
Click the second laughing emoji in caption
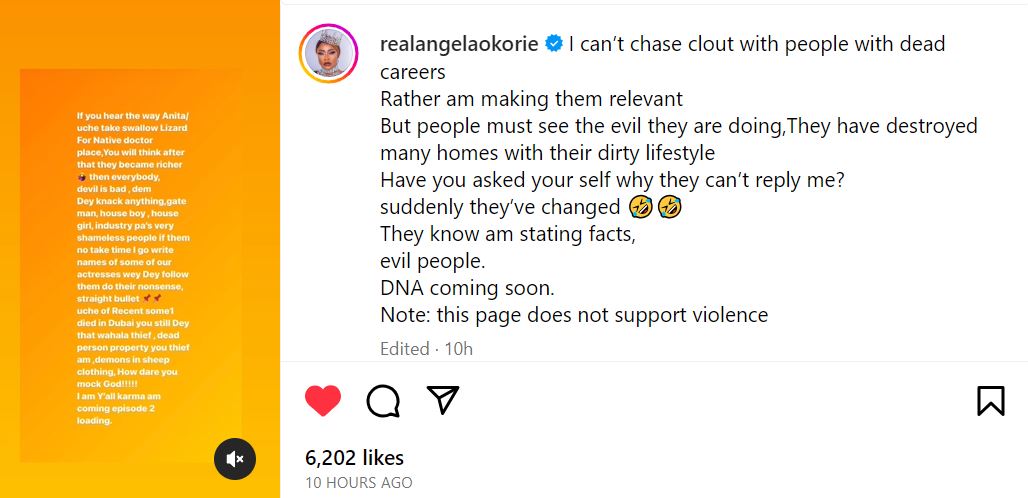(670, 207)
